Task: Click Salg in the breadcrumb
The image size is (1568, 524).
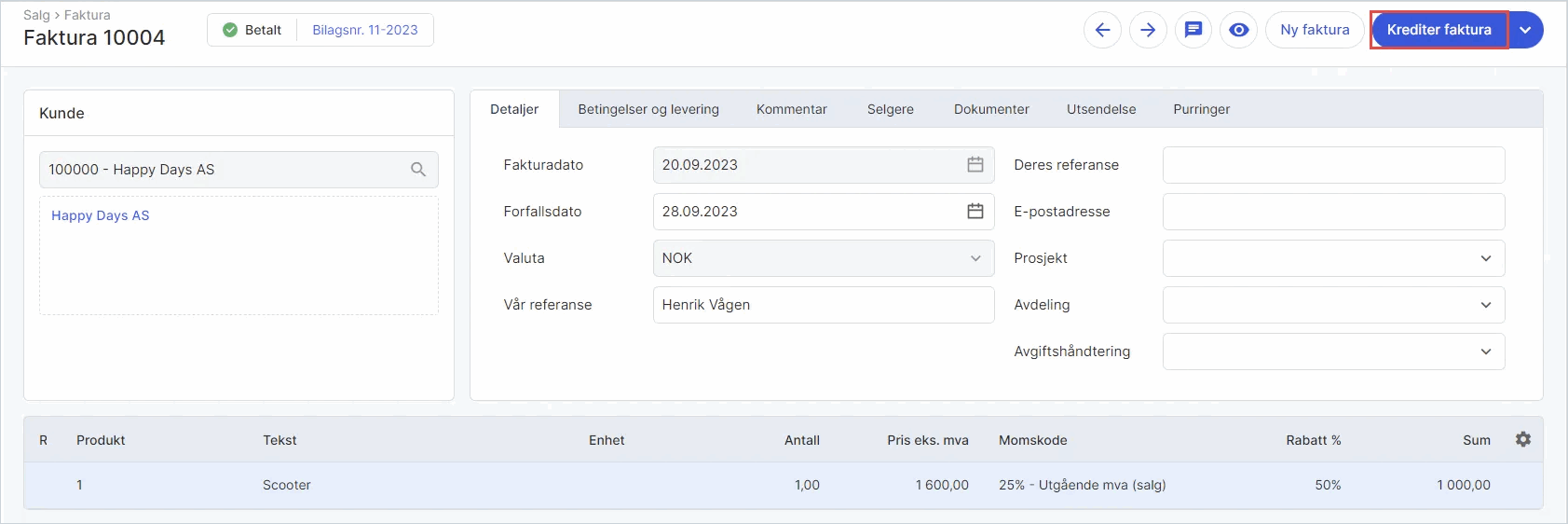Action: click(36, 15)
